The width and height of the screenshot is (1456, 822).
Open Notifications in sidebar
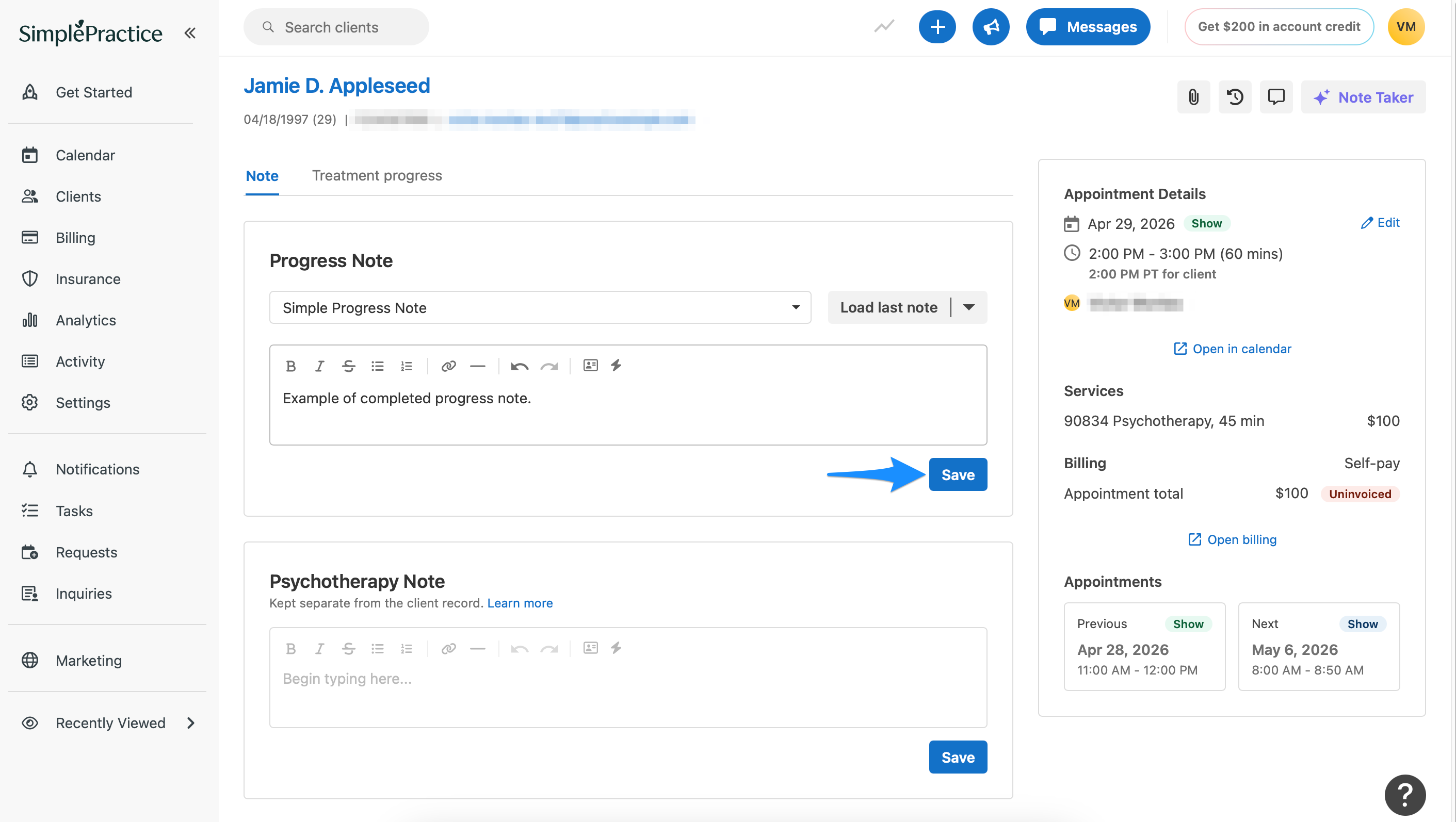[x=81, y=469]
